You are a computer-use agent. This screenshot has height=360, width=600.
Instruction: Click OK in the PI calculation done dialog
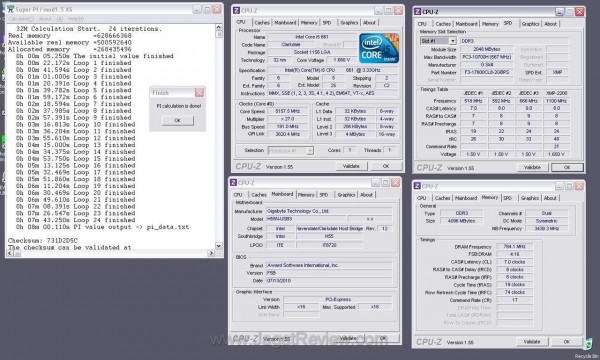177,120
